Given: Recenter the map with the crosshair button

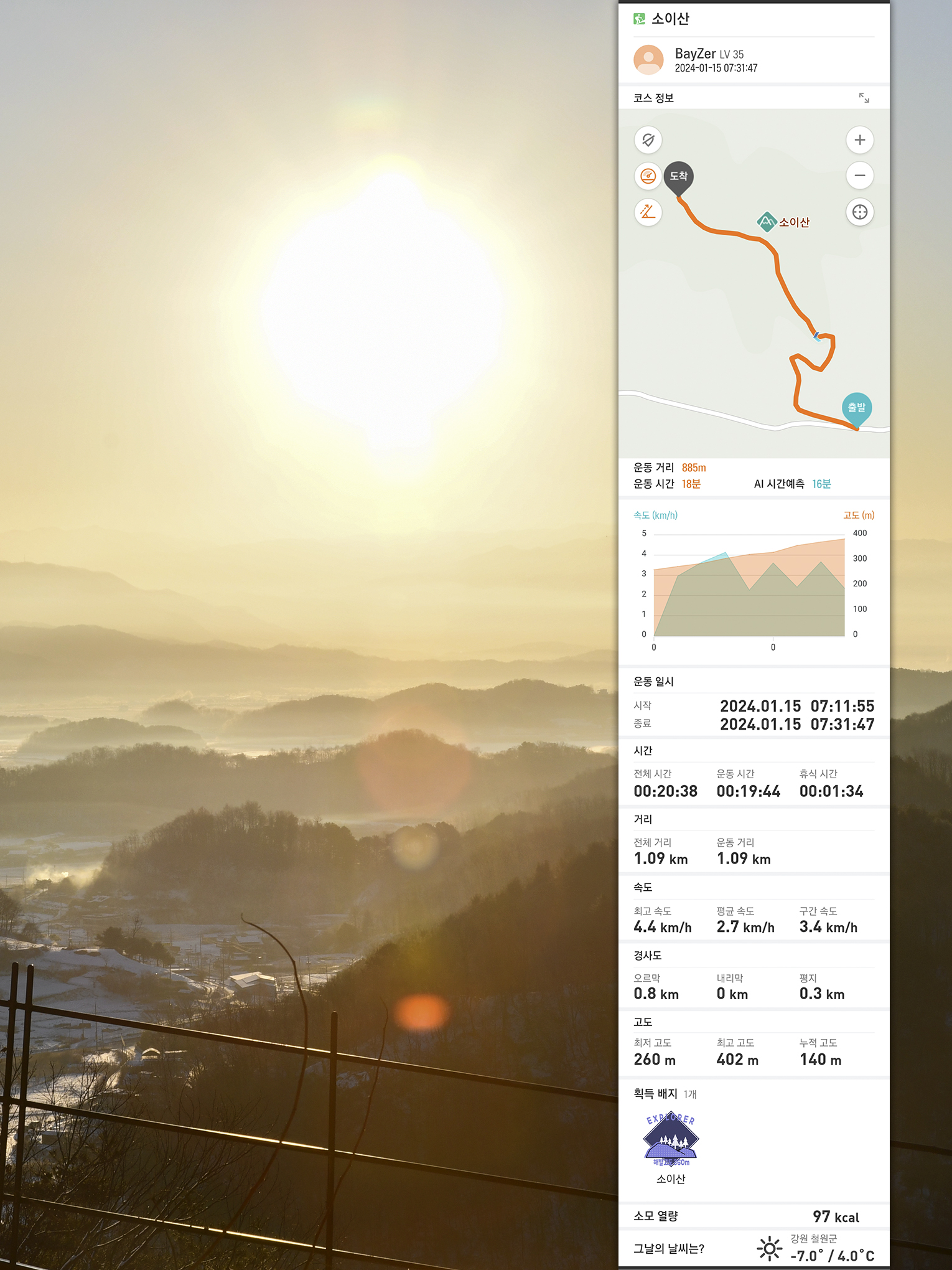Looking at the screenshot, I should (x=860, y=212).
